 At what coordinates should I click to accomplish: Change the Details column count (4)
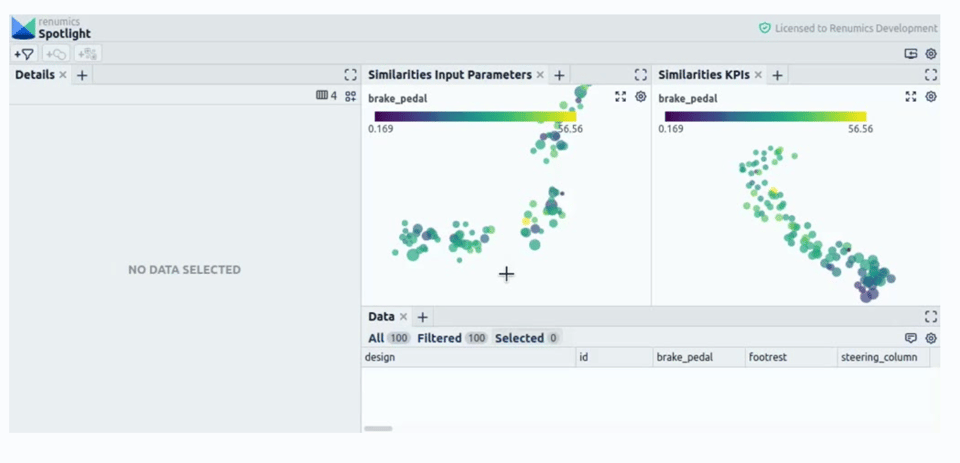[326, 96]
